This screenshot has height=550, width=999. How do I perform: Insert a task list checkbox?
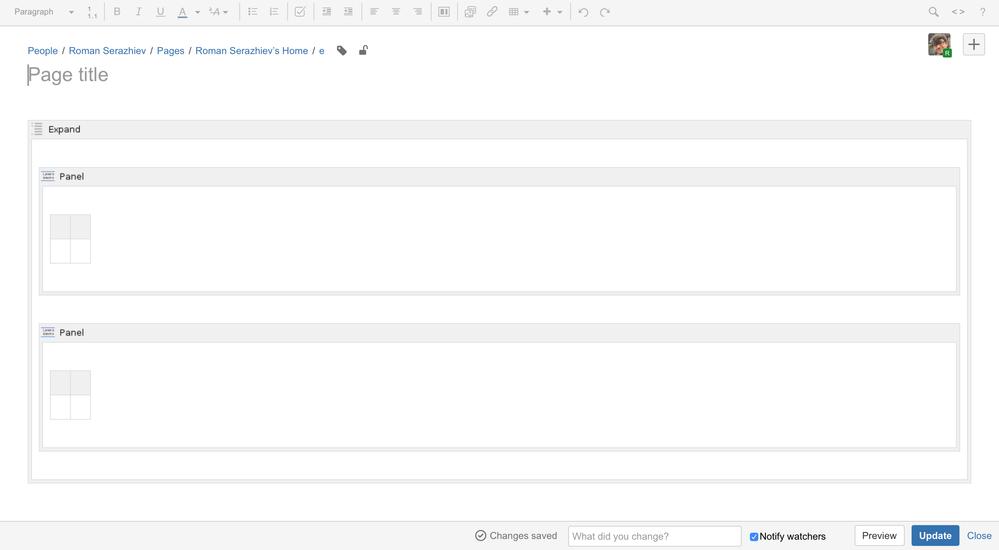click(300, 12)
